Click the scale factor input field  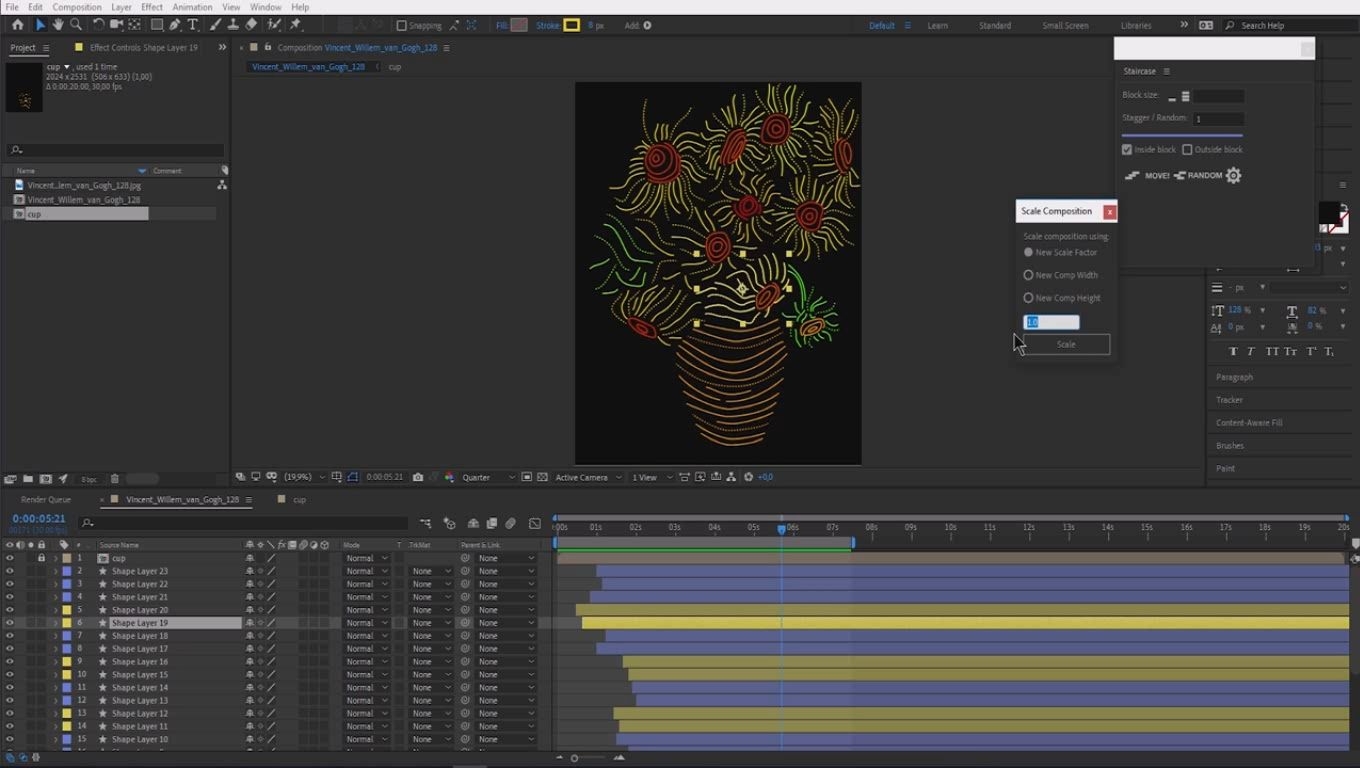1051,322
